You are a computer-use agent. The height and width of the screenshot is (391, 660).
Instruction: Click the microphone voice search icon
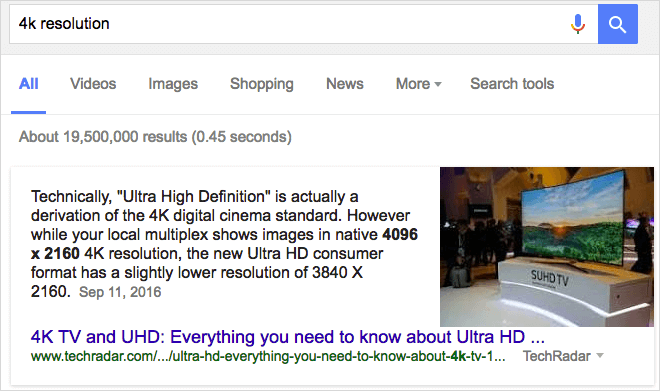(x=578, y=24)
